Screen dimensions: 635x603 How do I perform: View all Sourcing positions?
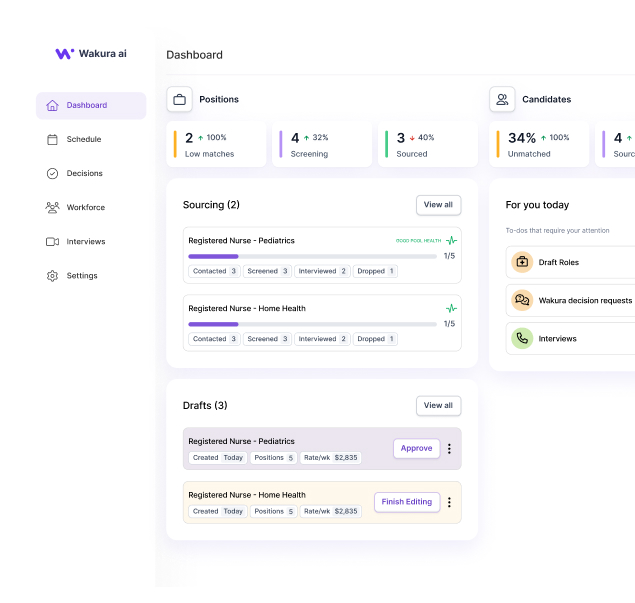click(x=438, y=205)
